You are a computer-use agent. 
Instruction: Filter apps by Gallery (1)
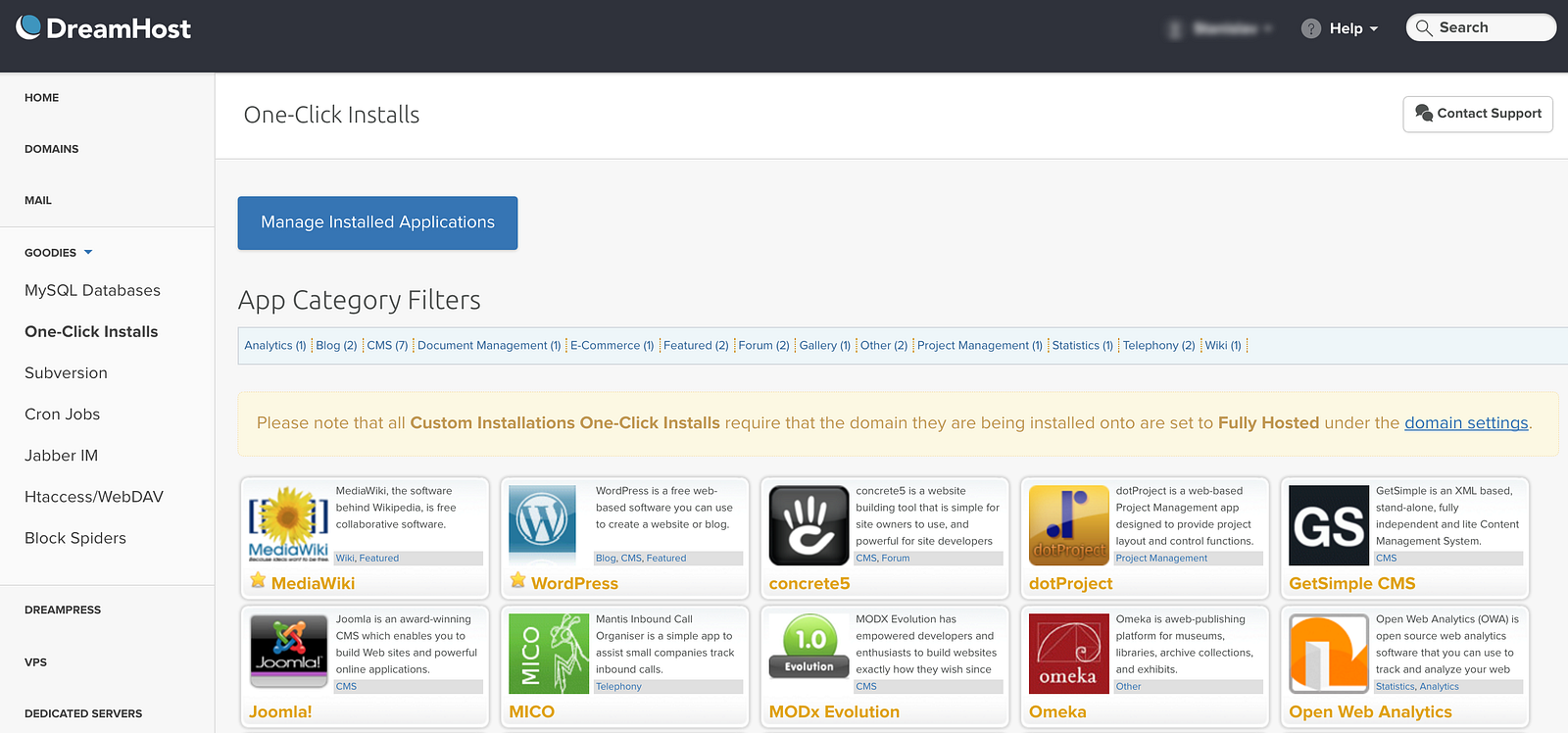point(824,345)
